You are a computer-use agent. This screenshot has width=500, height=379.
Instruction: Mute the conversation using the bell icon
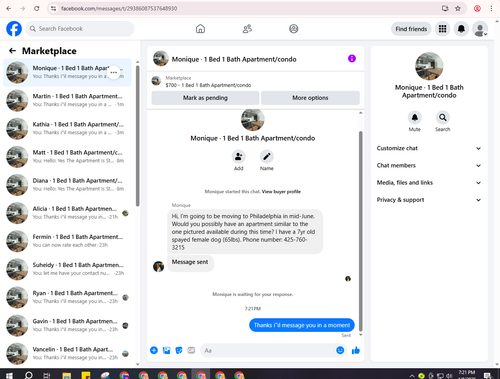(415, 117)
